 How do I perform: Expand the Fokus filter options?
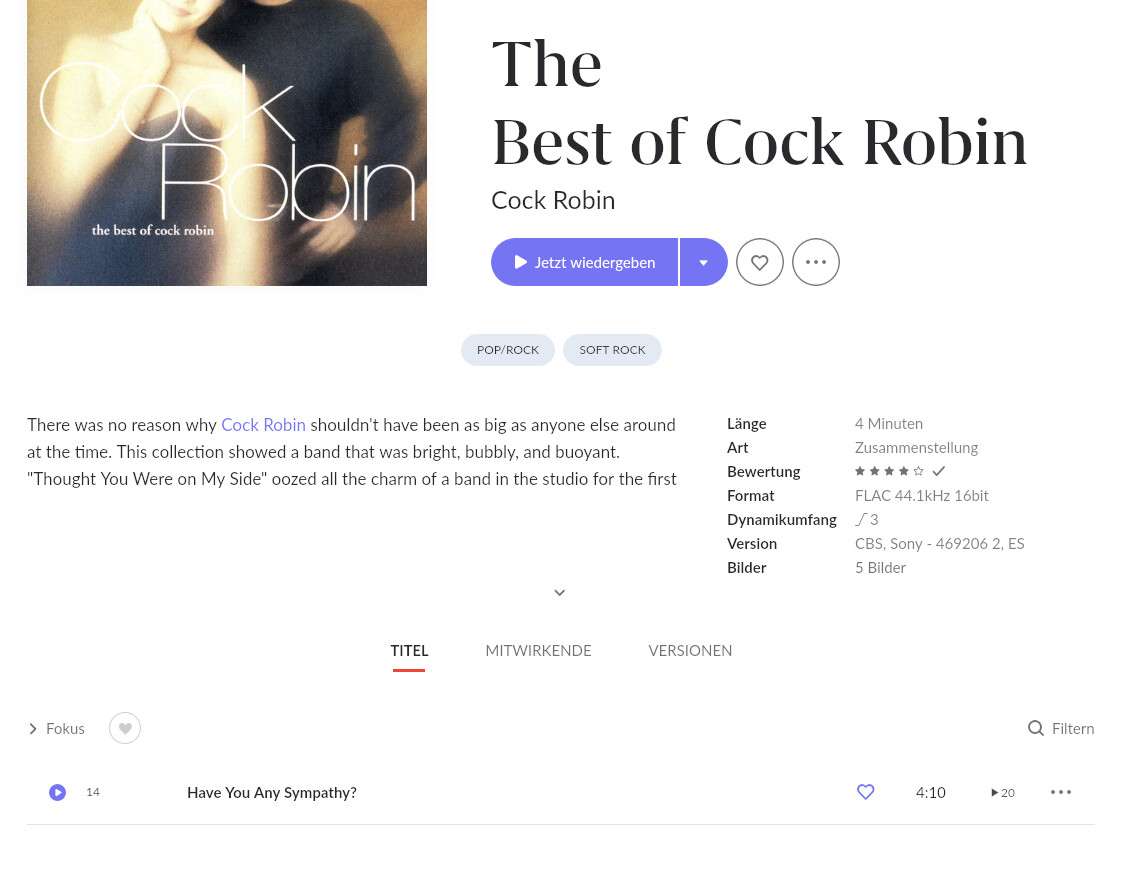coord(56,729)
